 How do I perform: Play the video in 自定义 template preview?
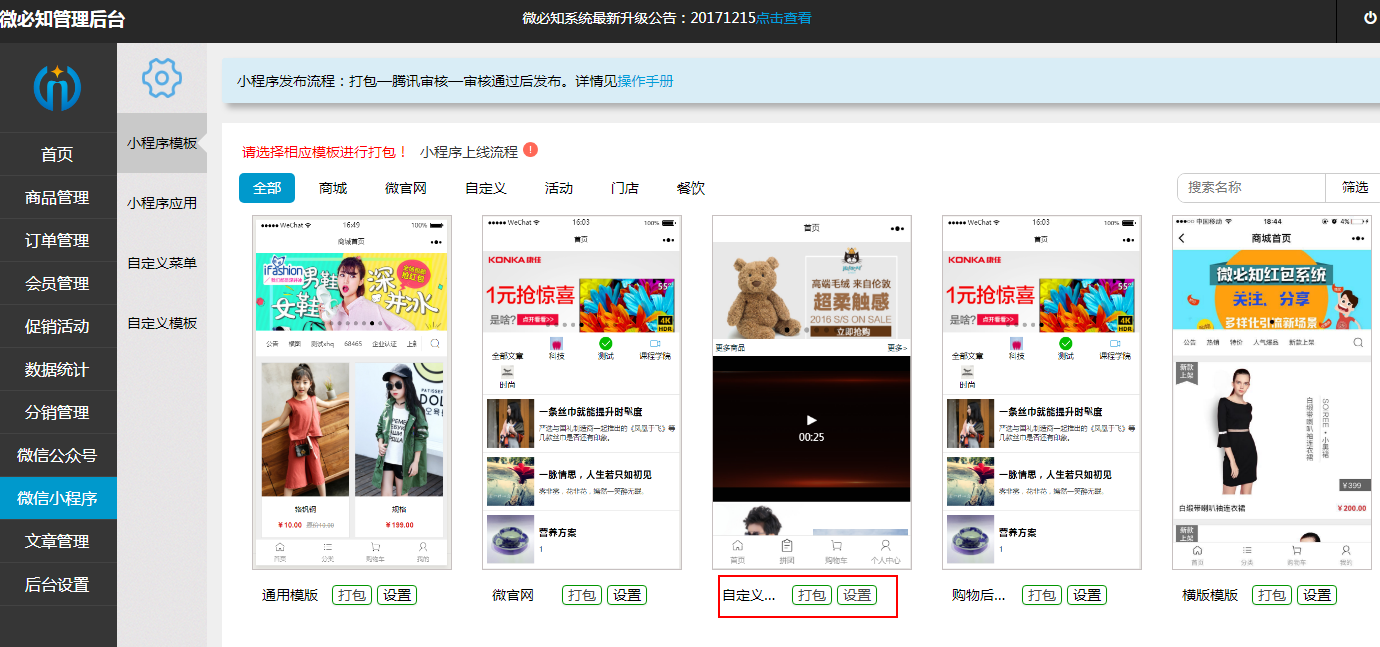(x=811, y=421)
